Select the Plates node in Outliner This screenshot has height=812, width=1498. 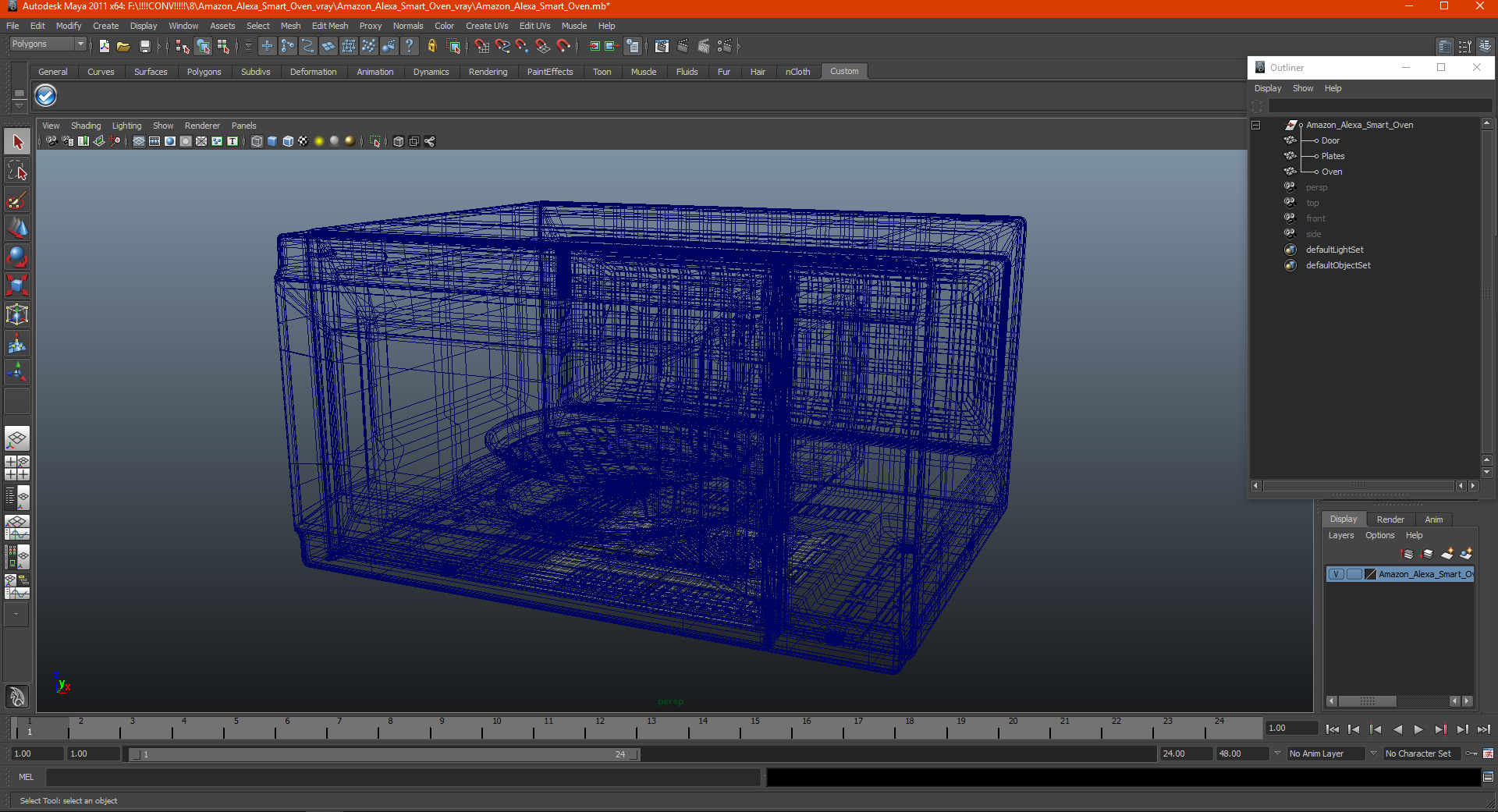point(1333,157)
